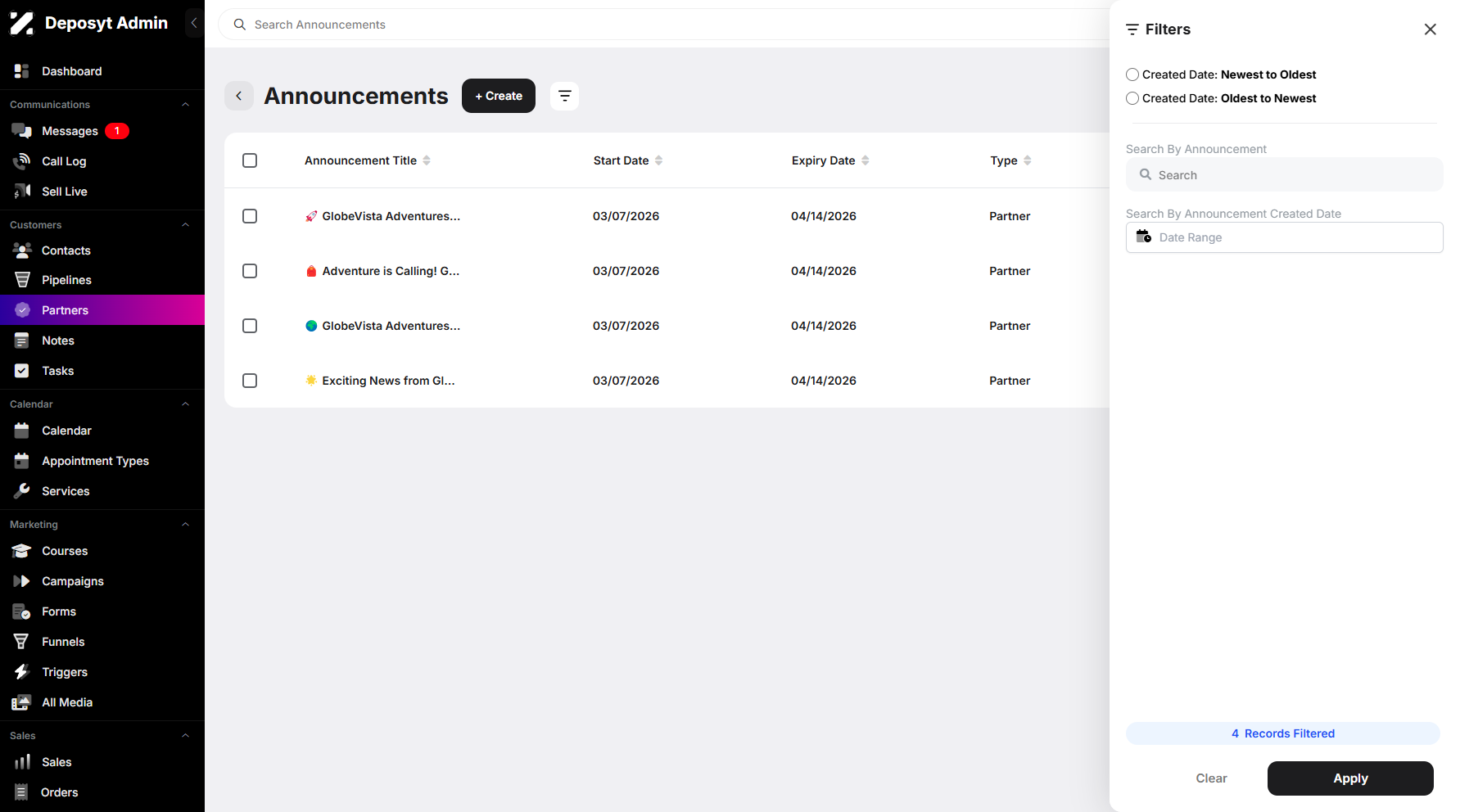This screenshot has height=812, width=1460.
Task: Open the Date Range input
Action: pyautogui.click(x=1284, y=237)
